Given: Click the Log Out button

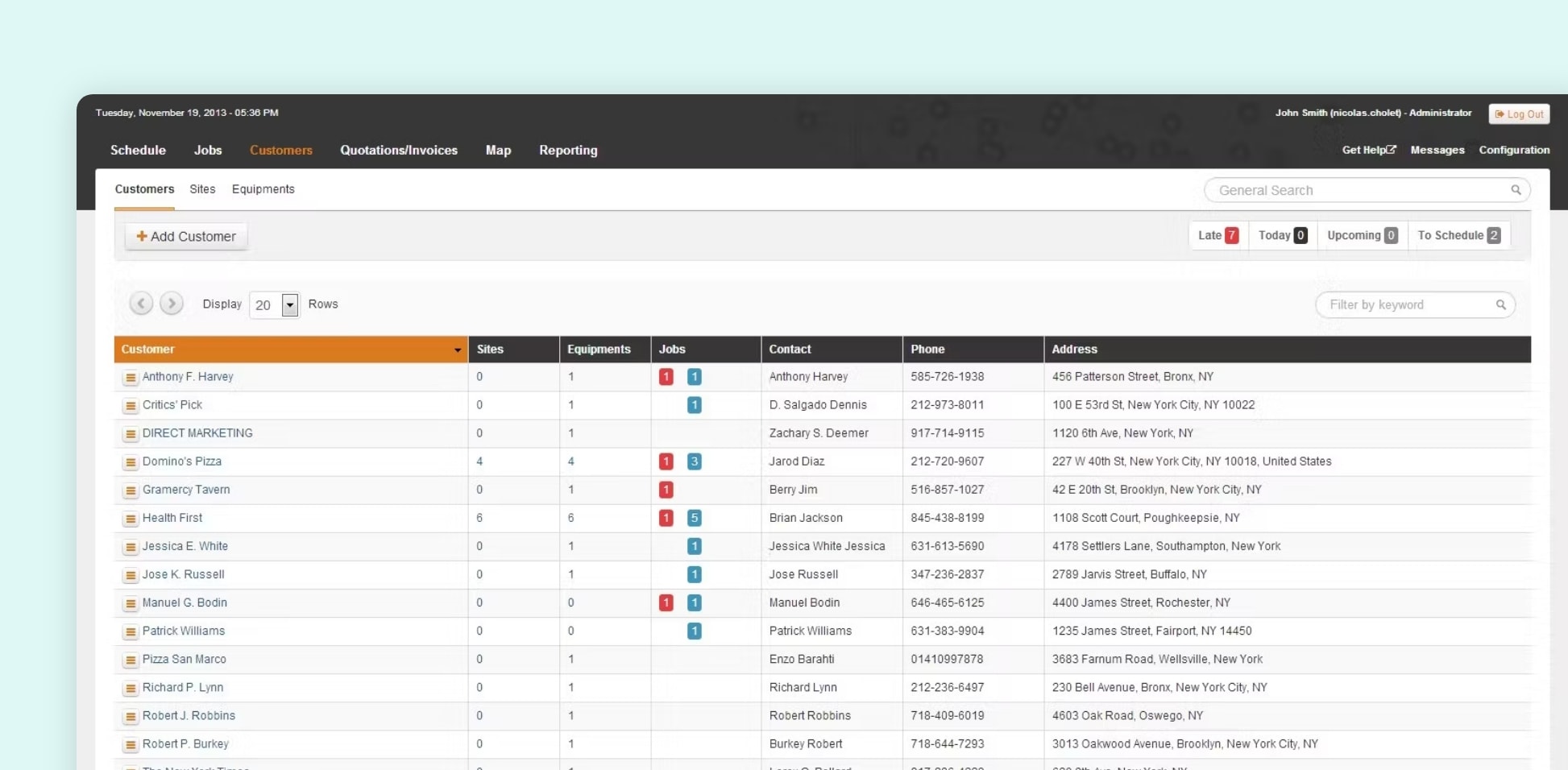Looking at the screenshot, I should tap(1519, 114).
